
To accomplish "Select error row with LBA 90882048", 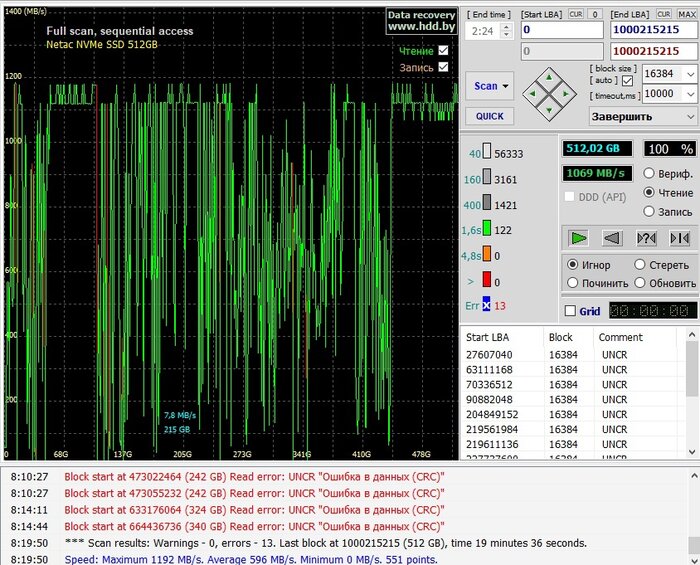I will click(573, 399).
